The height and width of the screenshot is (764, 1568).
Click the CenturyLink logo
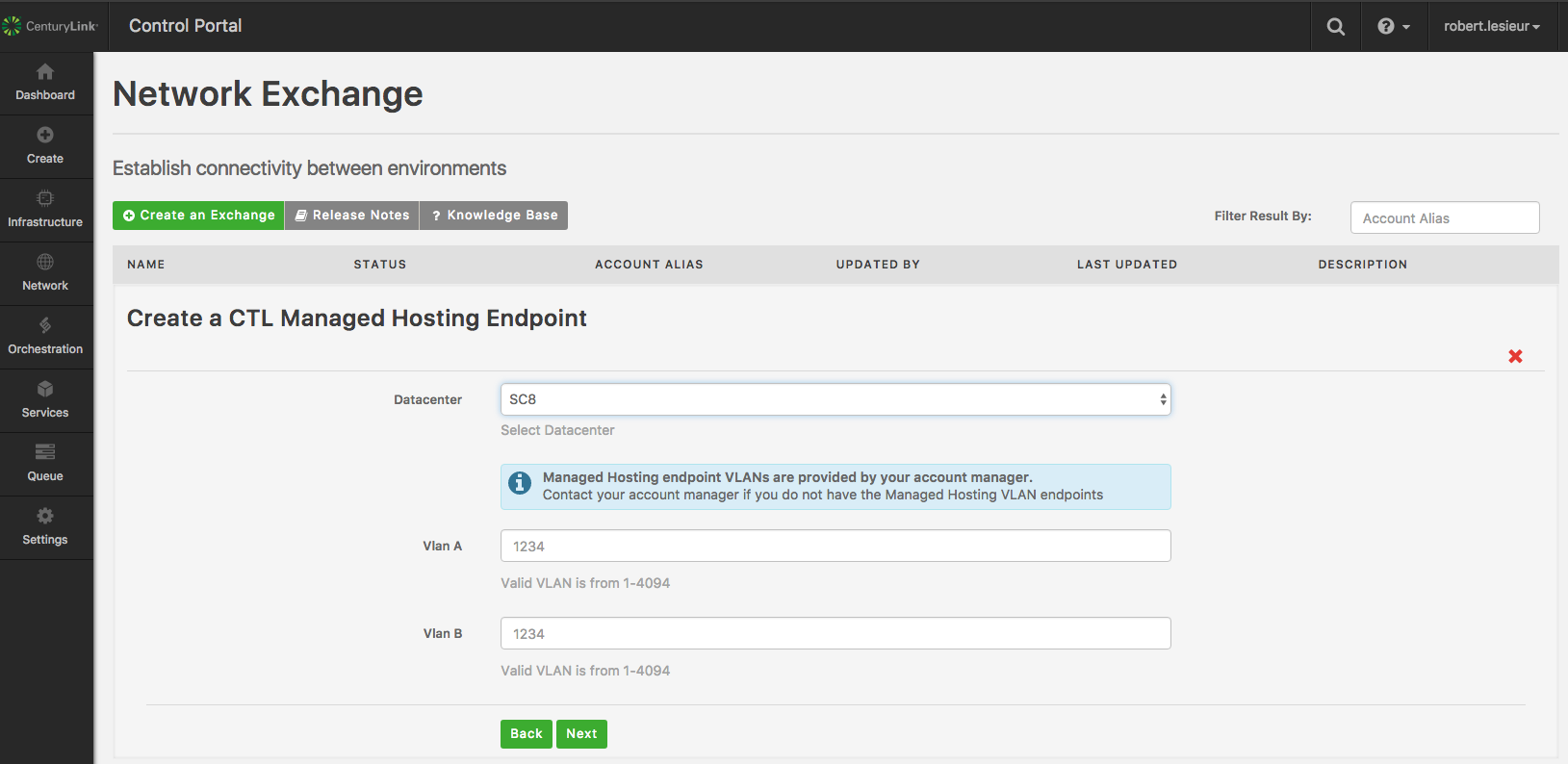(x=50, y=26)
